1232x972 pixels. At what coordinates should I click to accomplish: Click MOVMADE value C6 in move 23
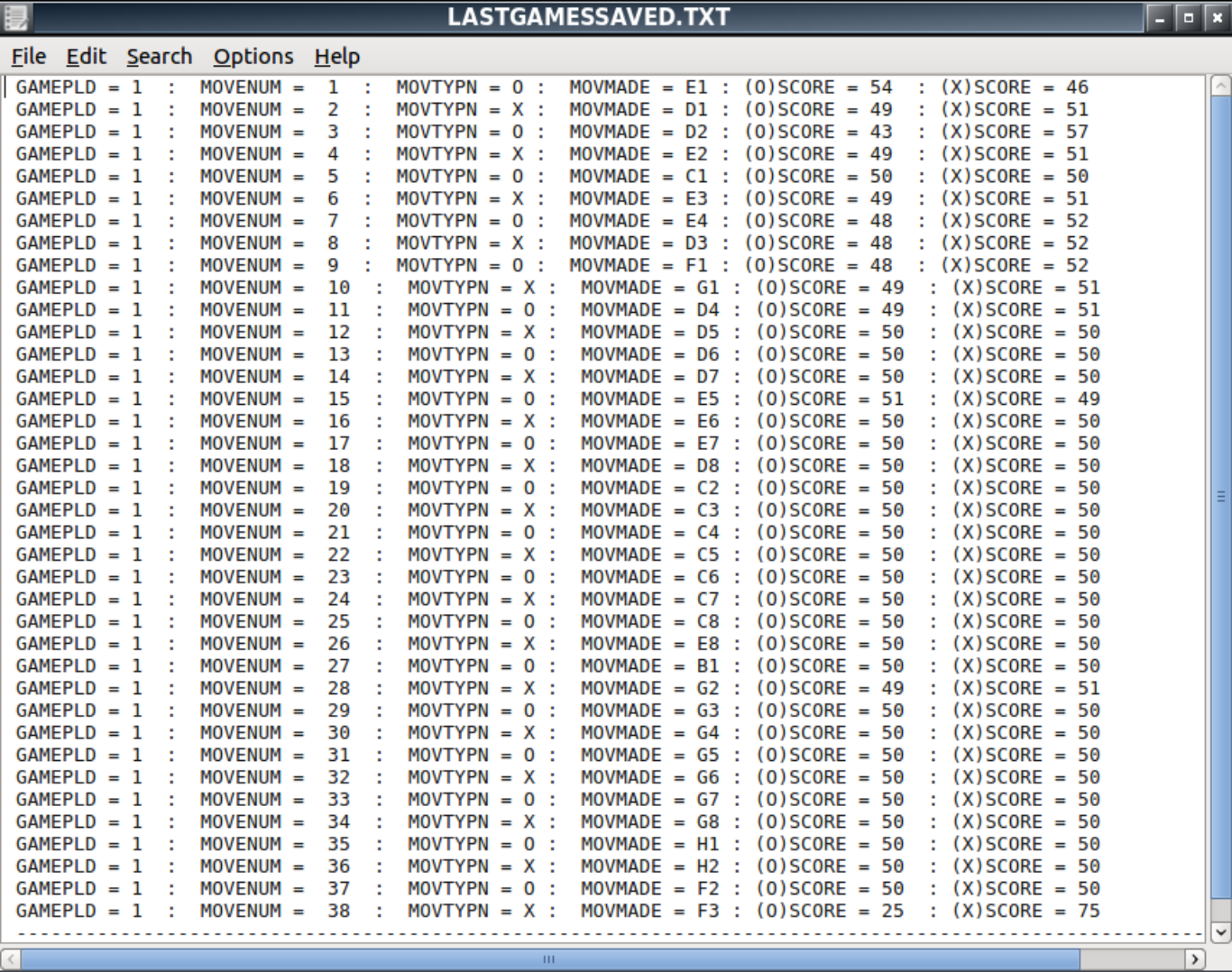tap(708, 577)
